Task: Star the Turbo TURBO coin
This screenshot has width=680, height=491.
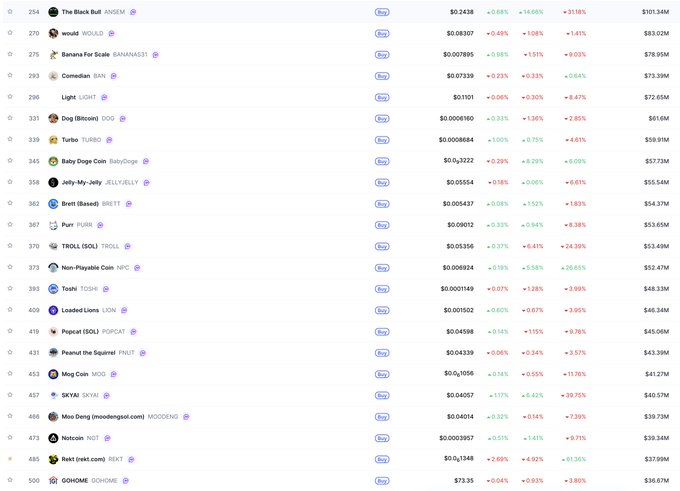Action: (x=10, y=139)
